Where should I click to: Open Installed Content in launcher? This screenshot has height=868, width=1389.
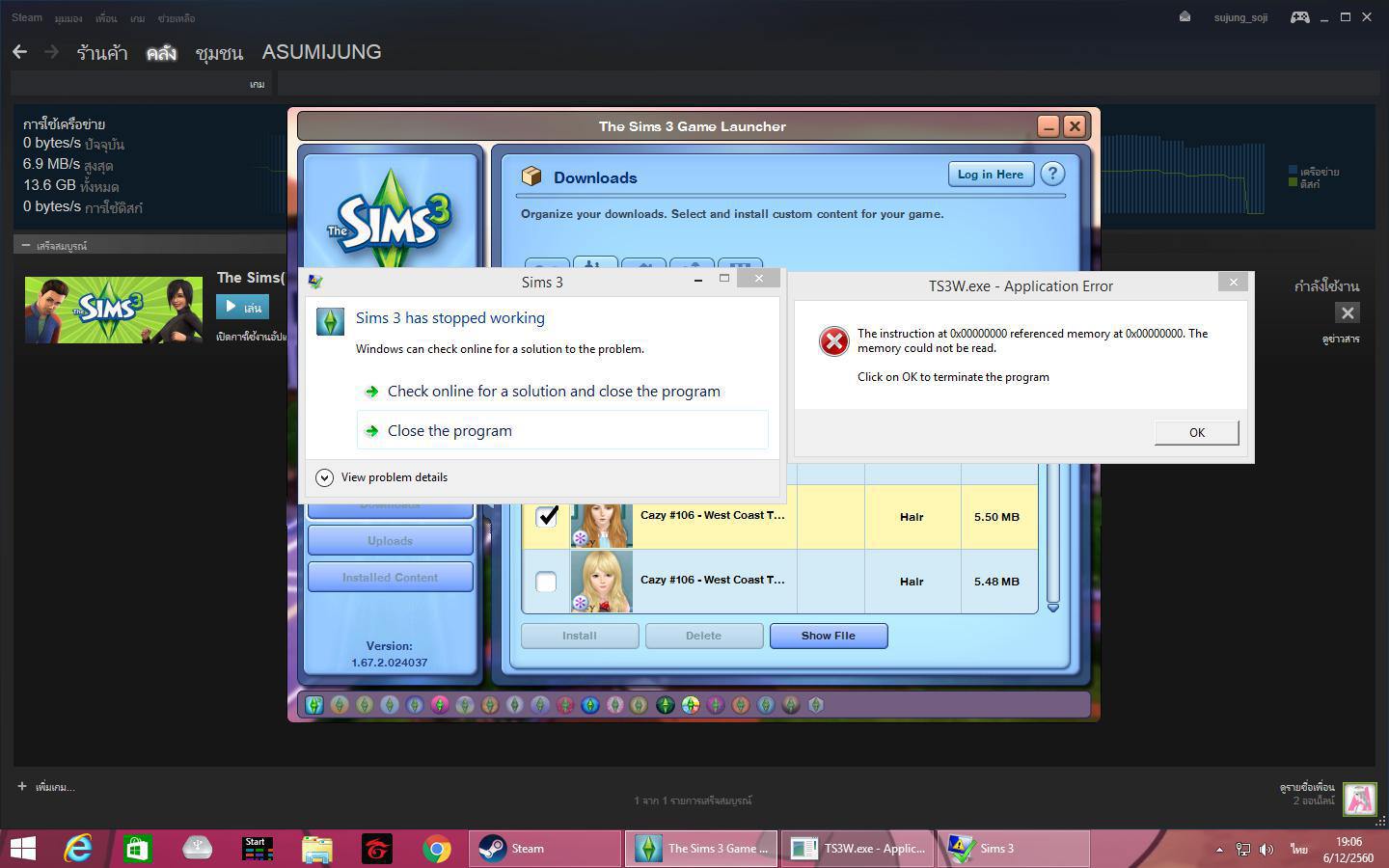(x=390, y=577)
